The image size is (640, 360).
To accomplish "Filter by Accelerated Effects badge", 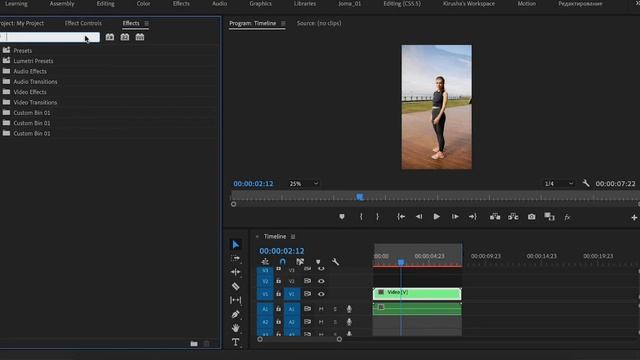I will tap(110, 37).
